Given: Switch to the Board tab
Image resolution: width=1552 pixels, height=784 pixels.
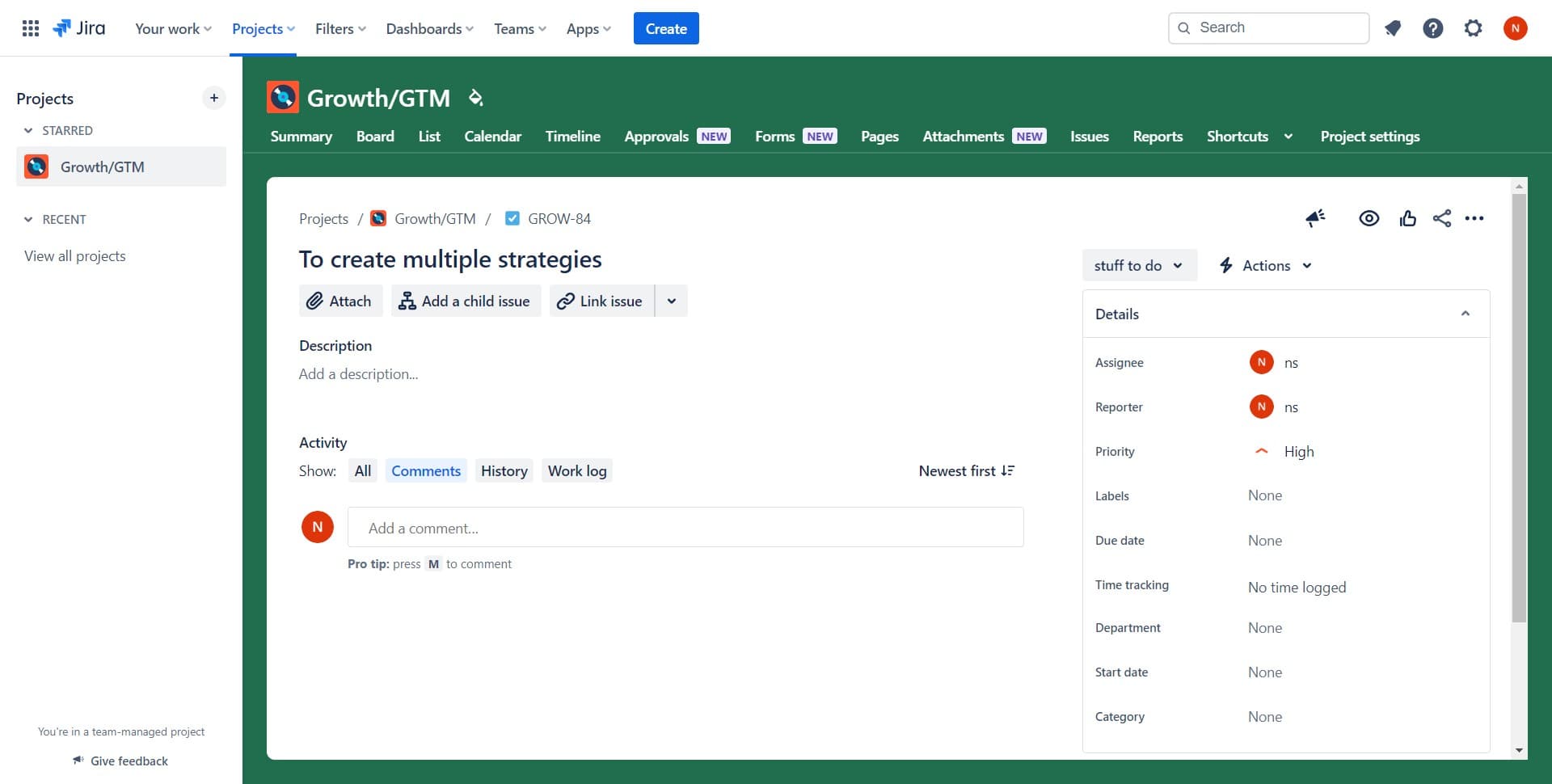Looking at the screenshot, I should [x=375, y=136].
